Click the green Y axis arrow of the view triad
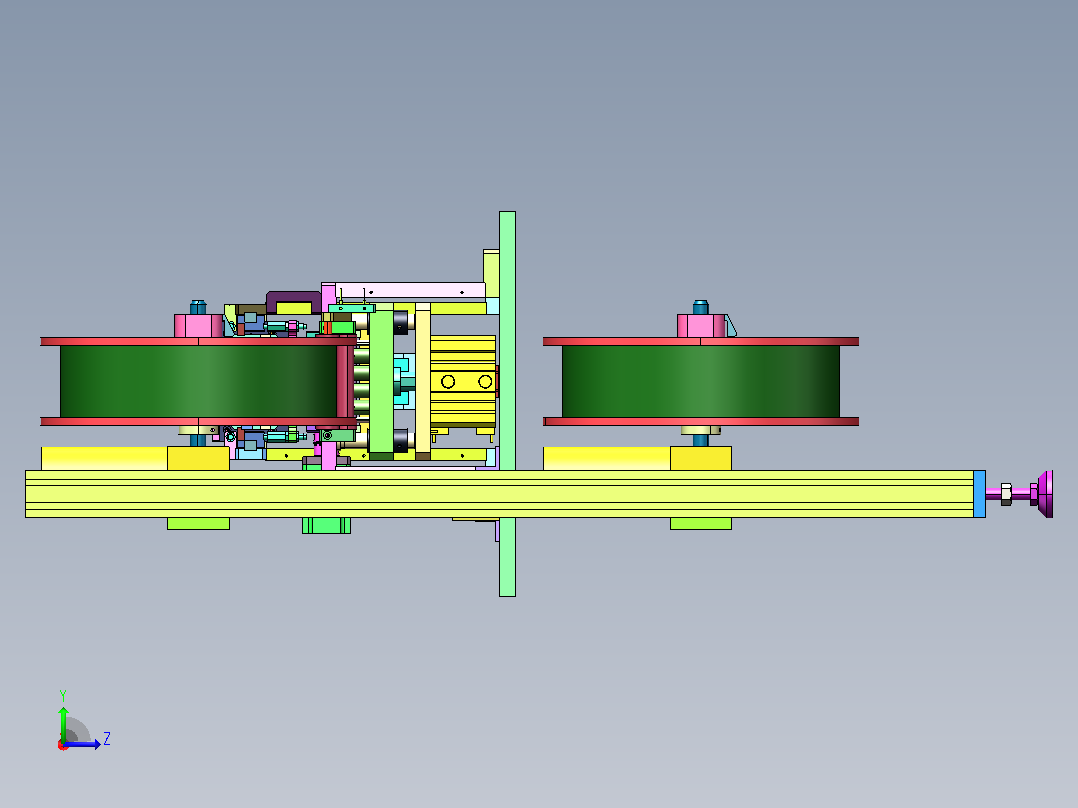 click(63, 723)
